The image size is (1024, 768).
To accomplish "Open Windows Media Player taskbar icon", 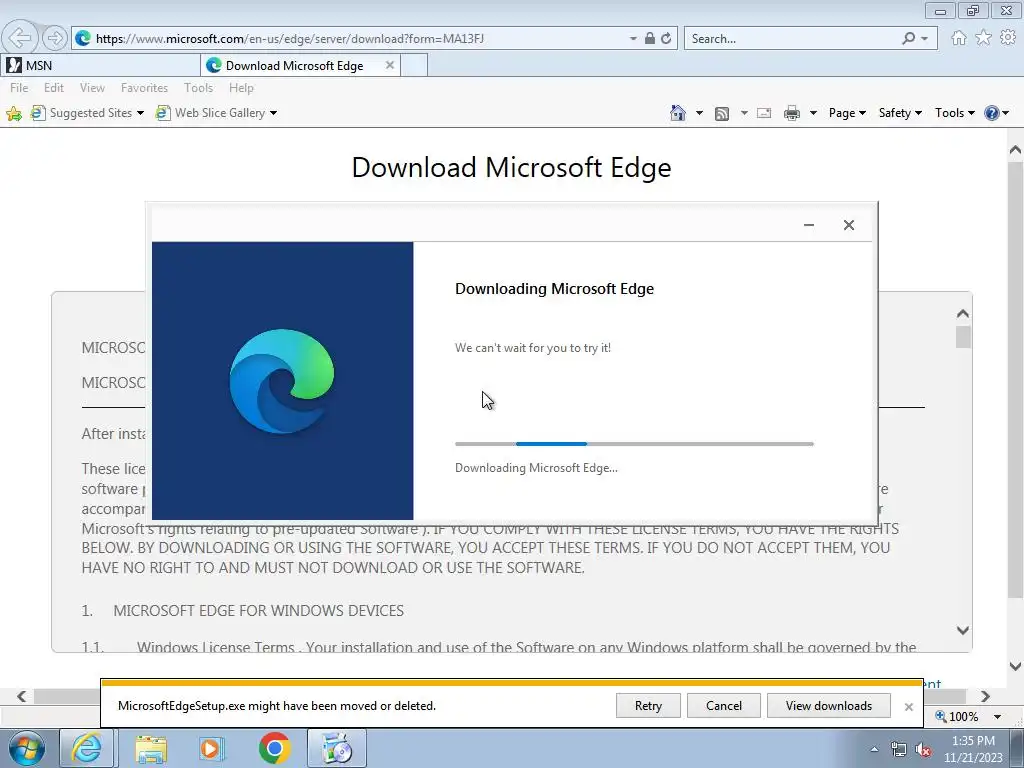I will point(212,748).
